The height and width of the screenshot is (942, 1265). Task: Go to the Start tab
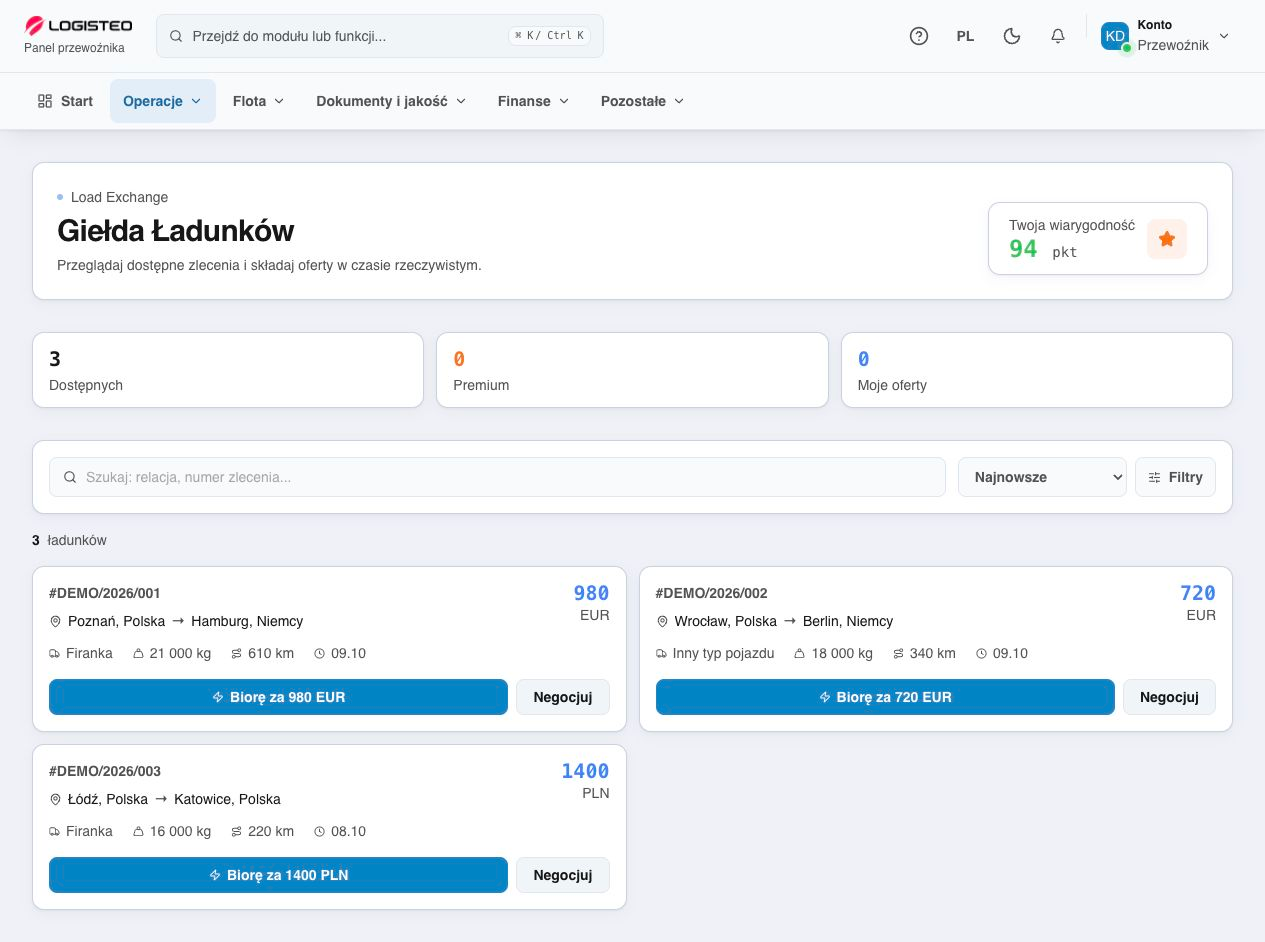(x=65, y=101)
